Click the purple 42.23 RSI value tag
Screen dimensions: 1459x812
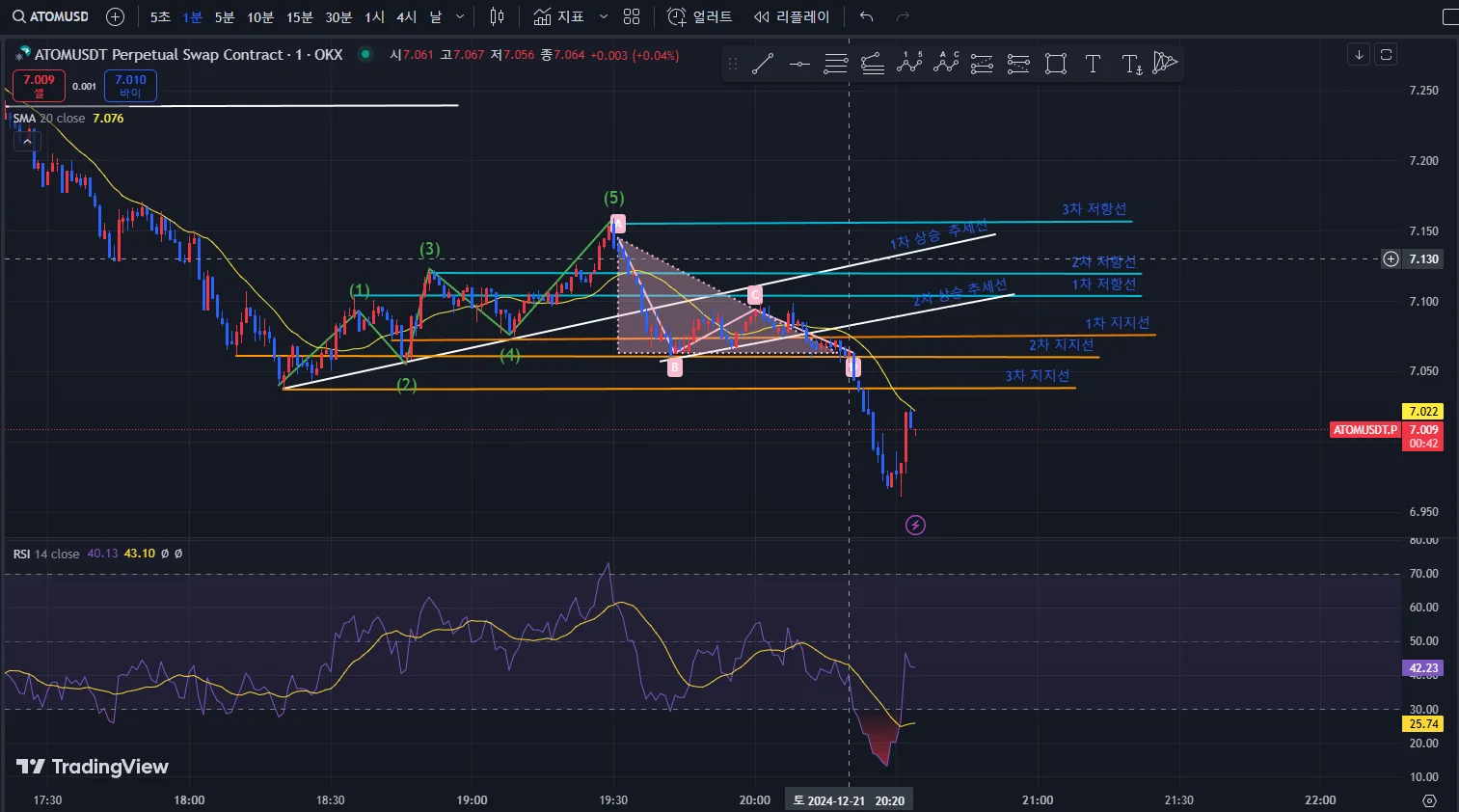tap(1422, 668)
